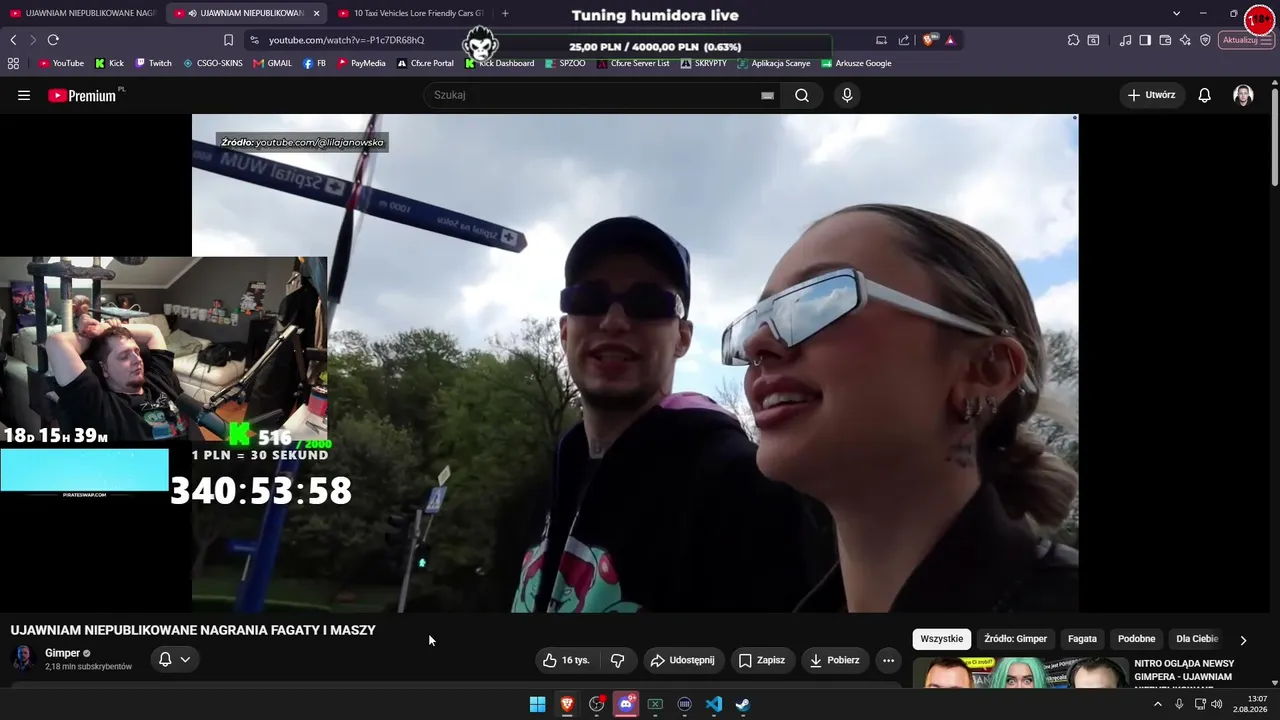Viewport: 1280px width, 720px height.
Task: Reload the current YouTube page
Action: (53, 40)
